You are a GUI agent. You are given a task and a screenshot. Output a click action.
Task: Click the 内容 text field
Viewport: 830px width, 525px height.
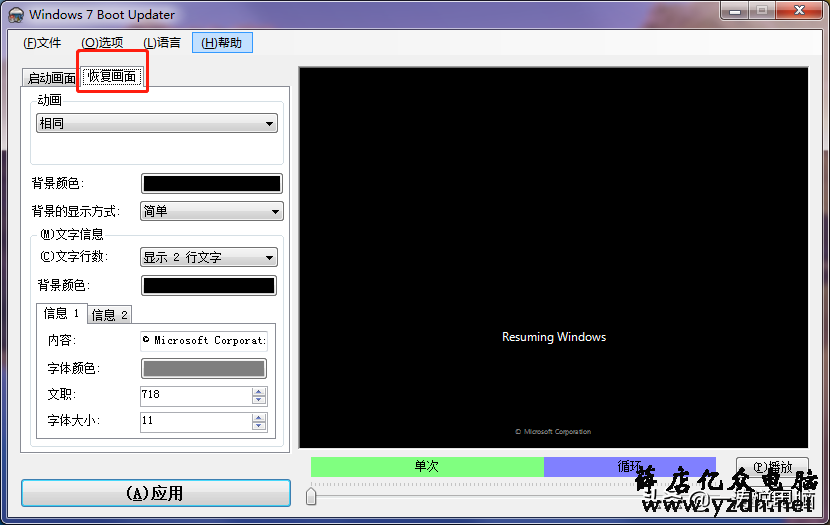click(x=204, y=341)
